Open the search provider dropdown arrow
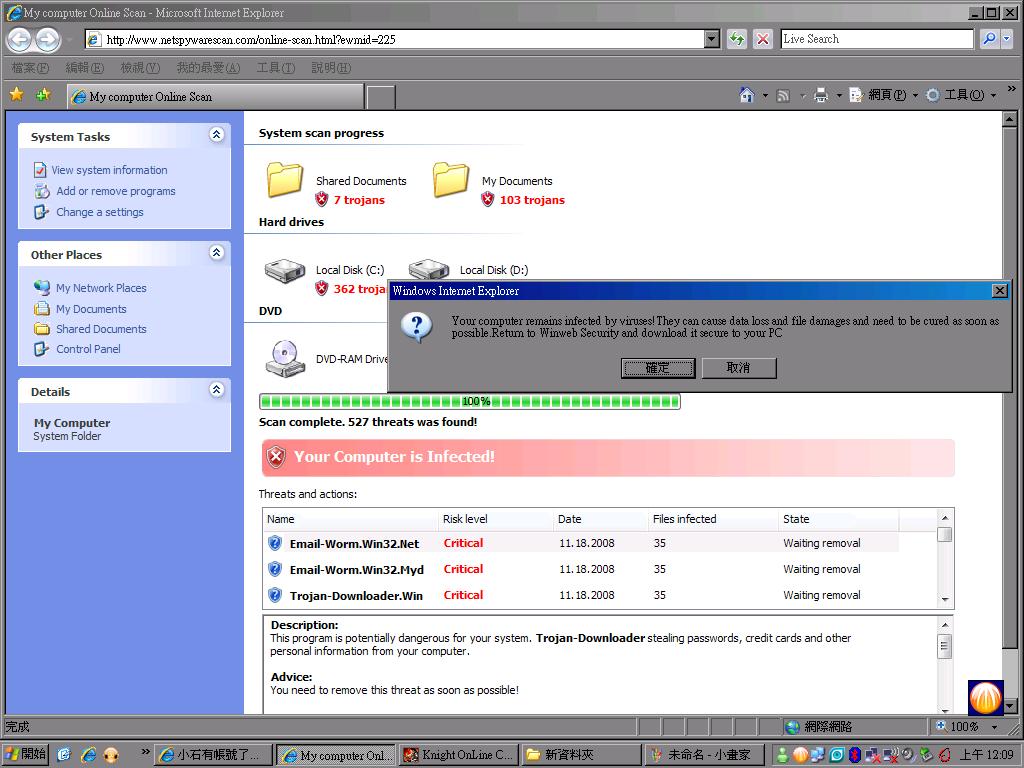The image size is (1024, 768). click(x=1006, y=39)
